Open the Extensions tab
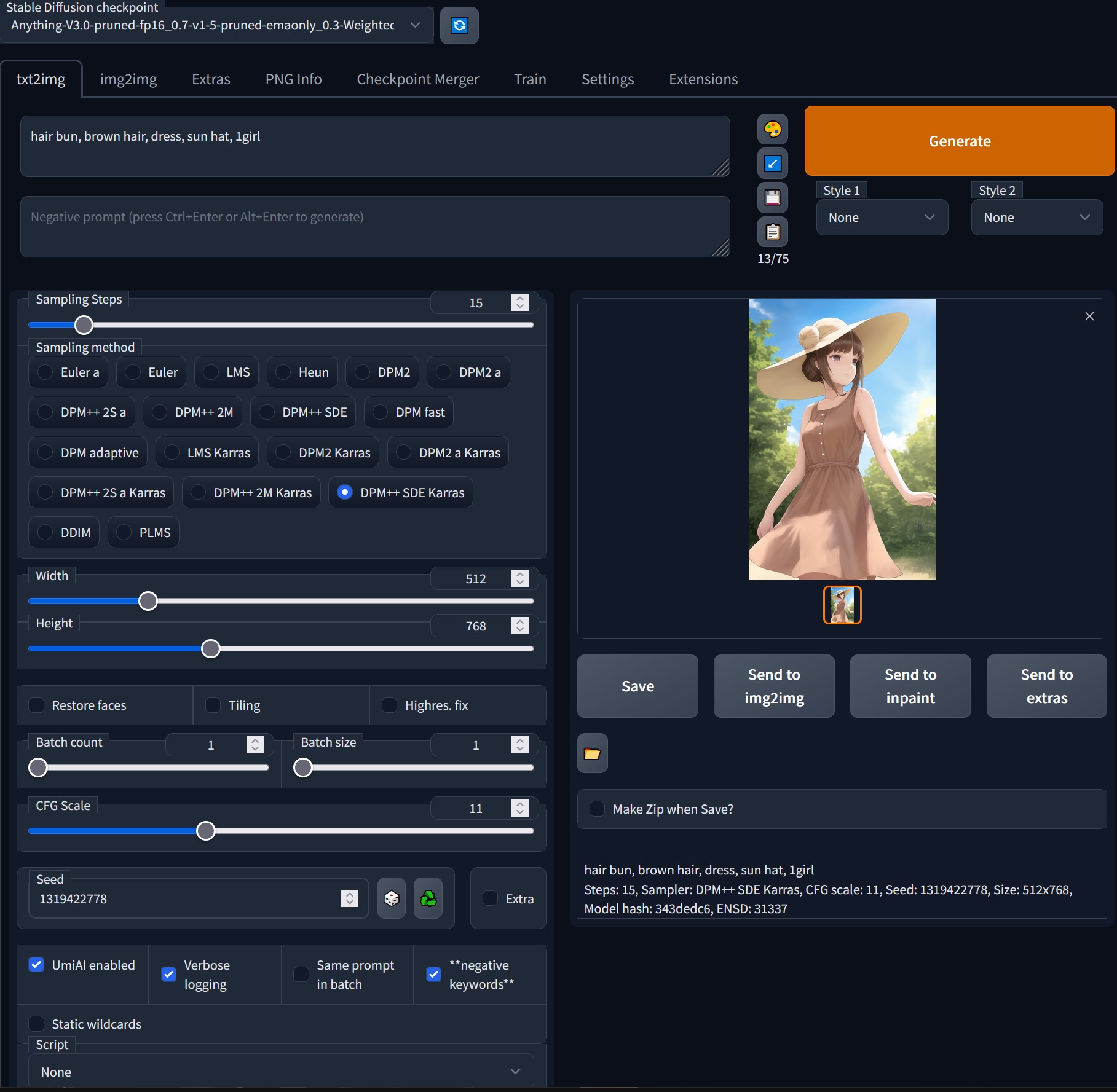The image size is (1117, 1092). tap(703, 79)
